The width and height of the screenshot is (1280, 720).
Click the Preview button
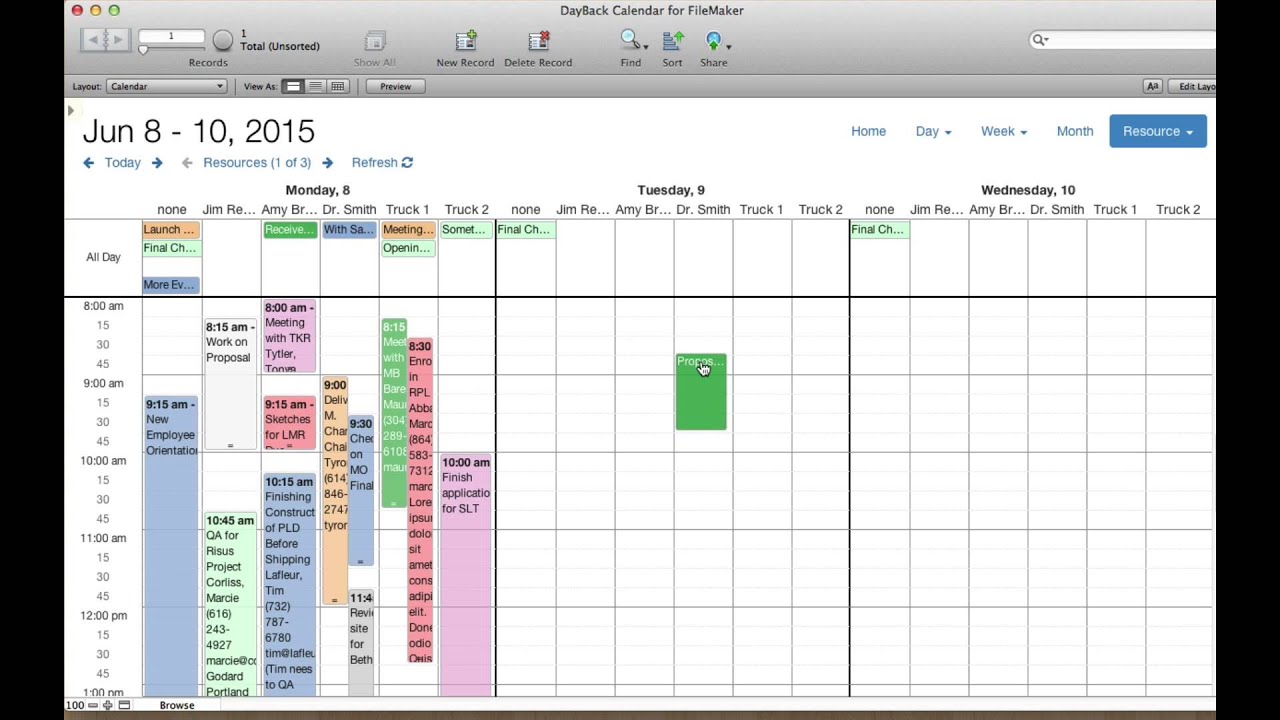tap(395, 87)
